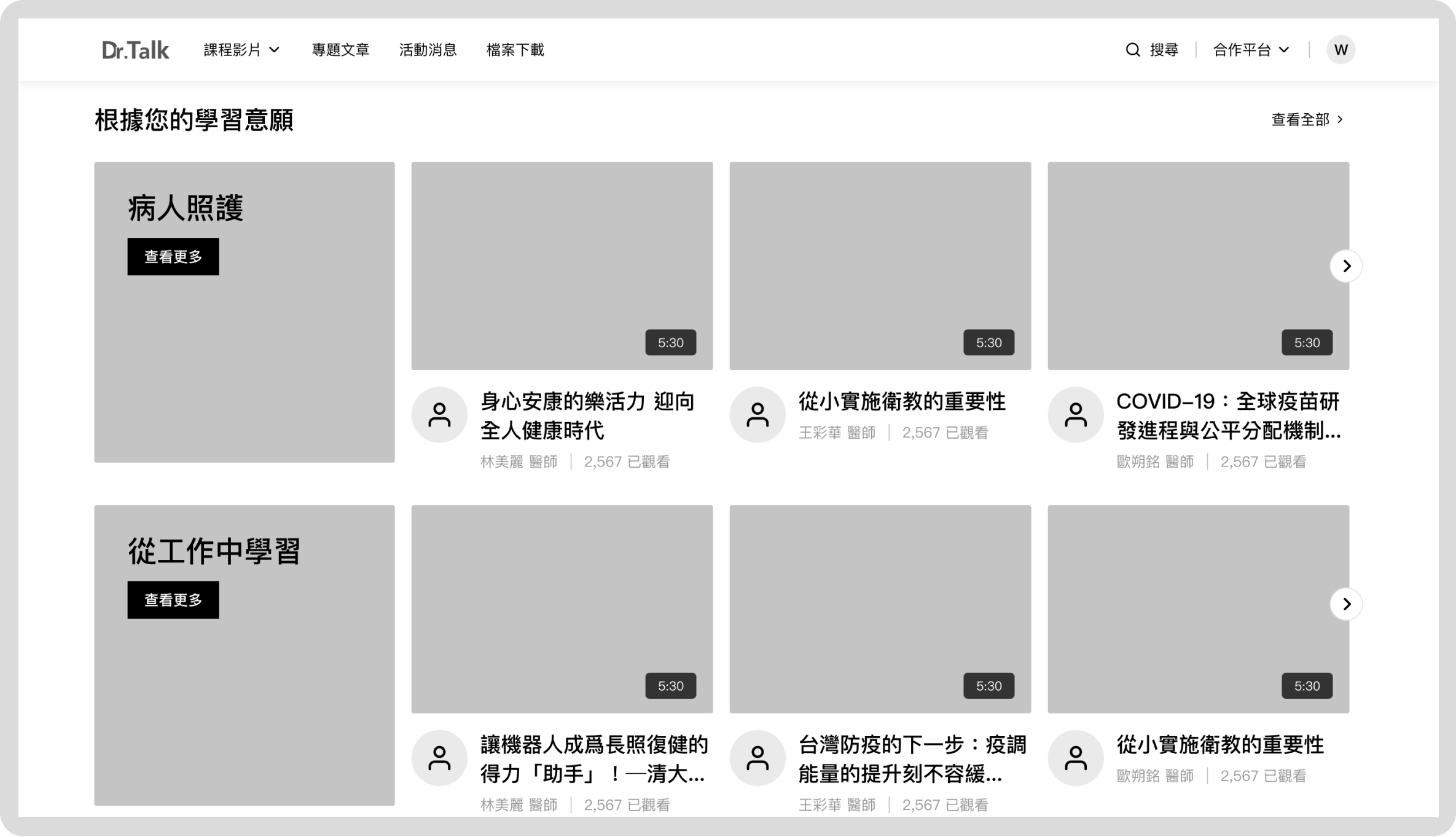The width and height of the screenshot is (1456, 837).
Task: Click the 王彩華 avatar icon in the 病人照護 row
Action: pos(757,415)
